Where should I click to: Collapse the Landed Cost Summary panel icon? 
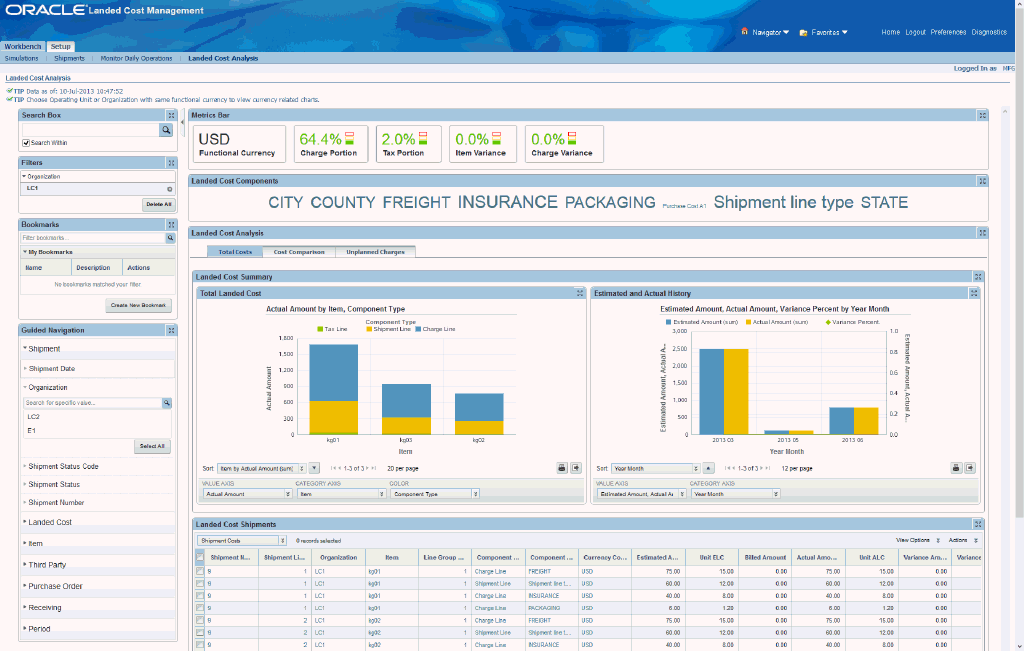(x=978, y=277)
